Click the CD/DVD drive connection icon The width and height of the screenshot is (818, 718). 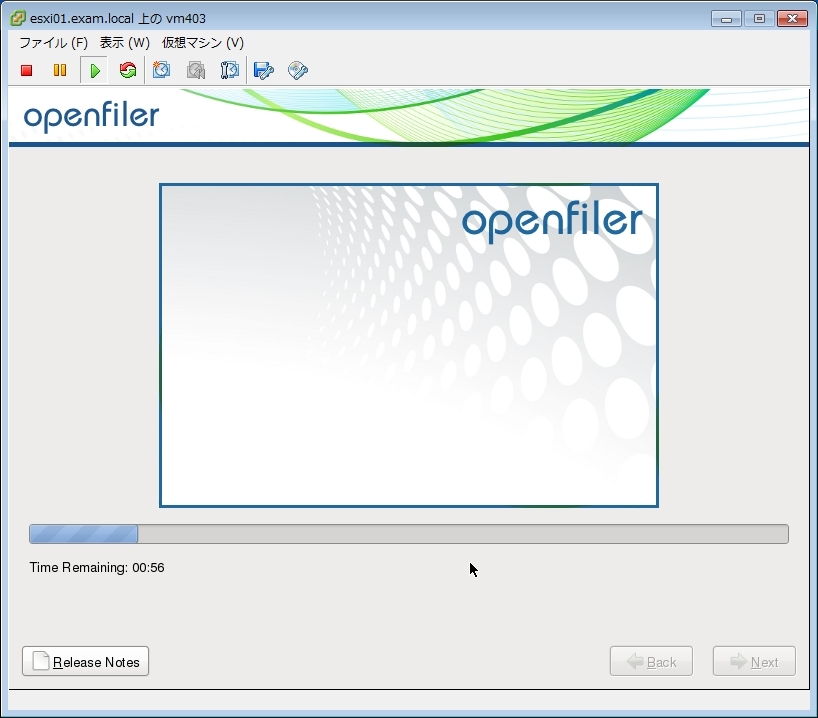click(x=298, y=70)
